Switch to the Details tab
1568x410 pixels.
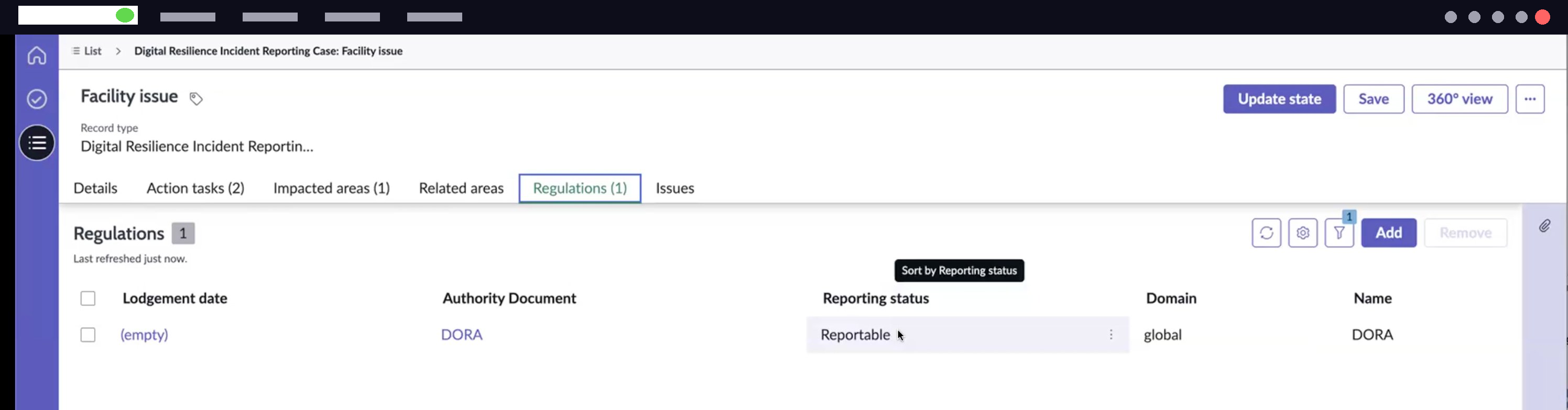pyautogui.click(x=95, y=188)
